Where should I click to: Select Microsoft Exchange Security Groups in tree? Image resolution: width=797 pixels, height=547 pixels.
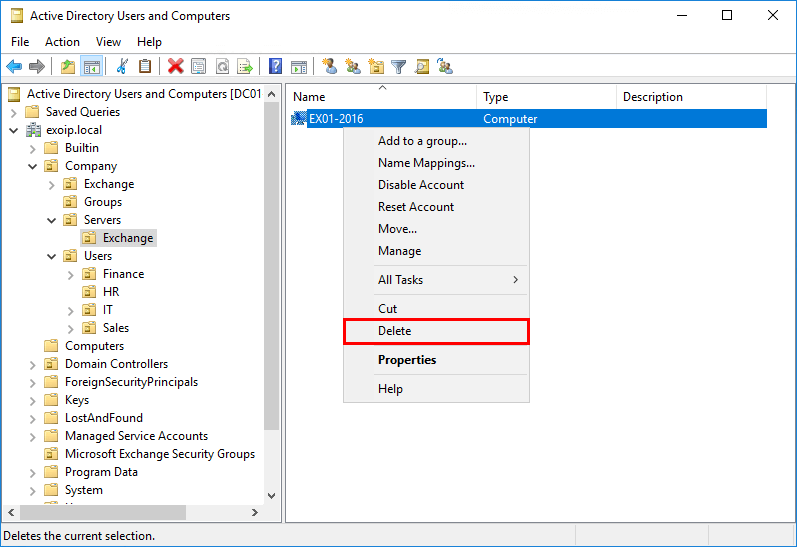[160, 454]
